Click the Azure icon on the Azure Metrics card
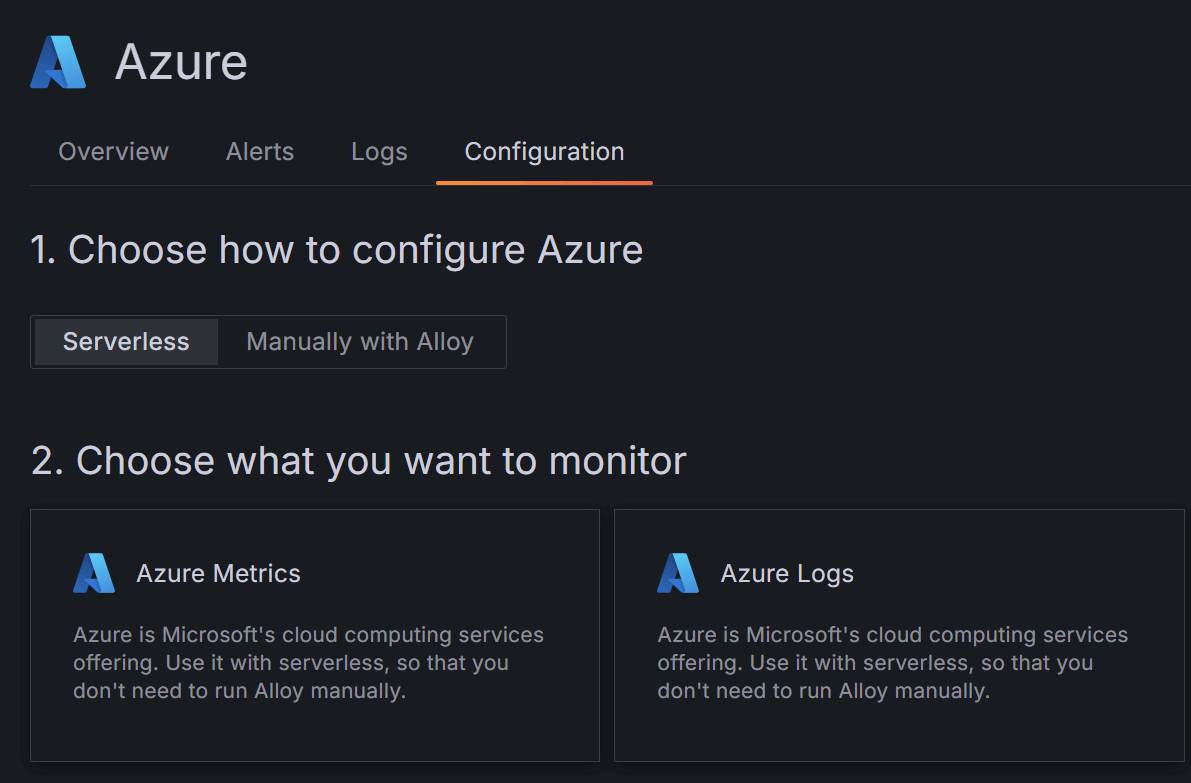Screen dimensions: 1191x783 (93, 573)
